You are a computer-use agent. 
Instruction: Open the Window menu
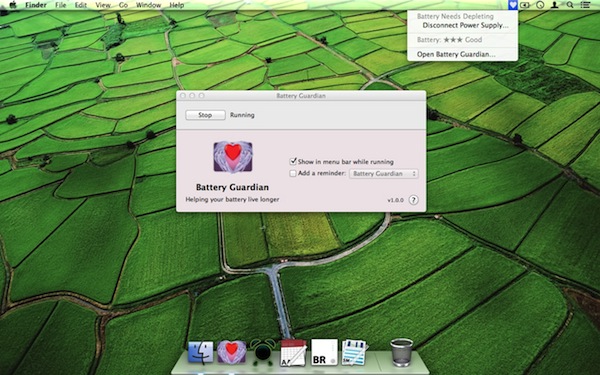[x=148, y=5]
